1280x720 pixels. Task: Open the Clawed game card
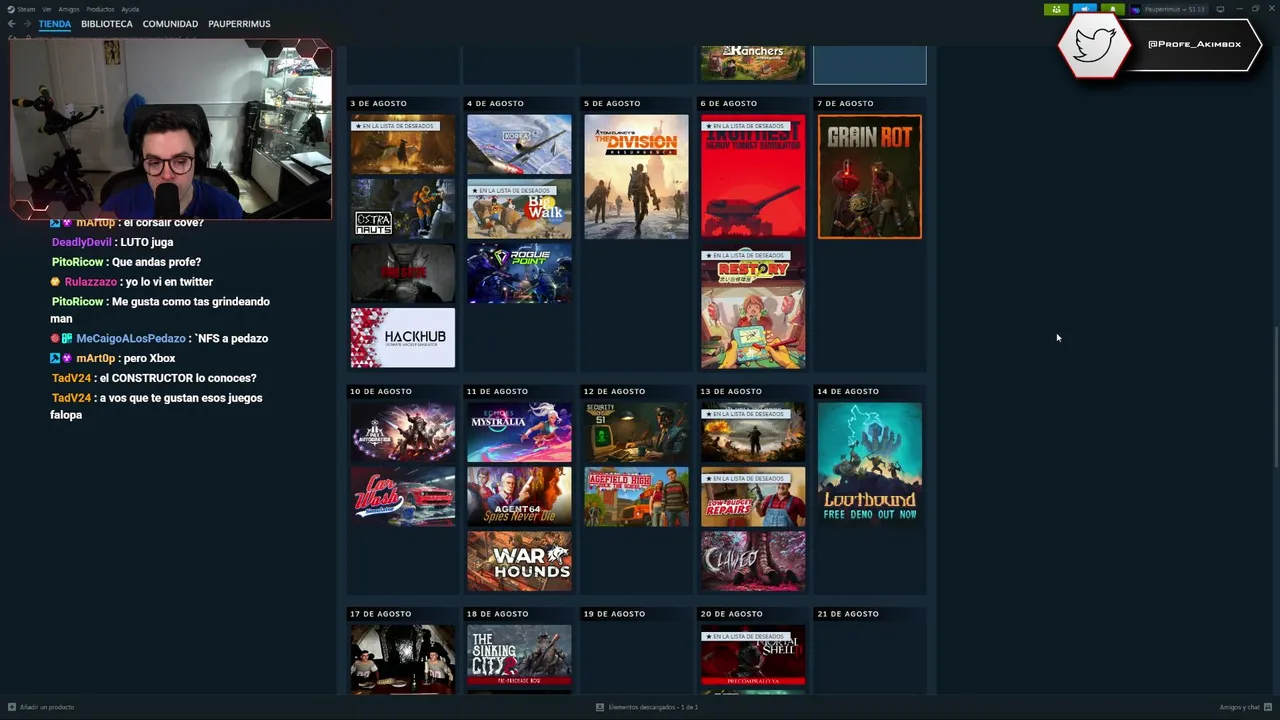click(x=753, y=561)
